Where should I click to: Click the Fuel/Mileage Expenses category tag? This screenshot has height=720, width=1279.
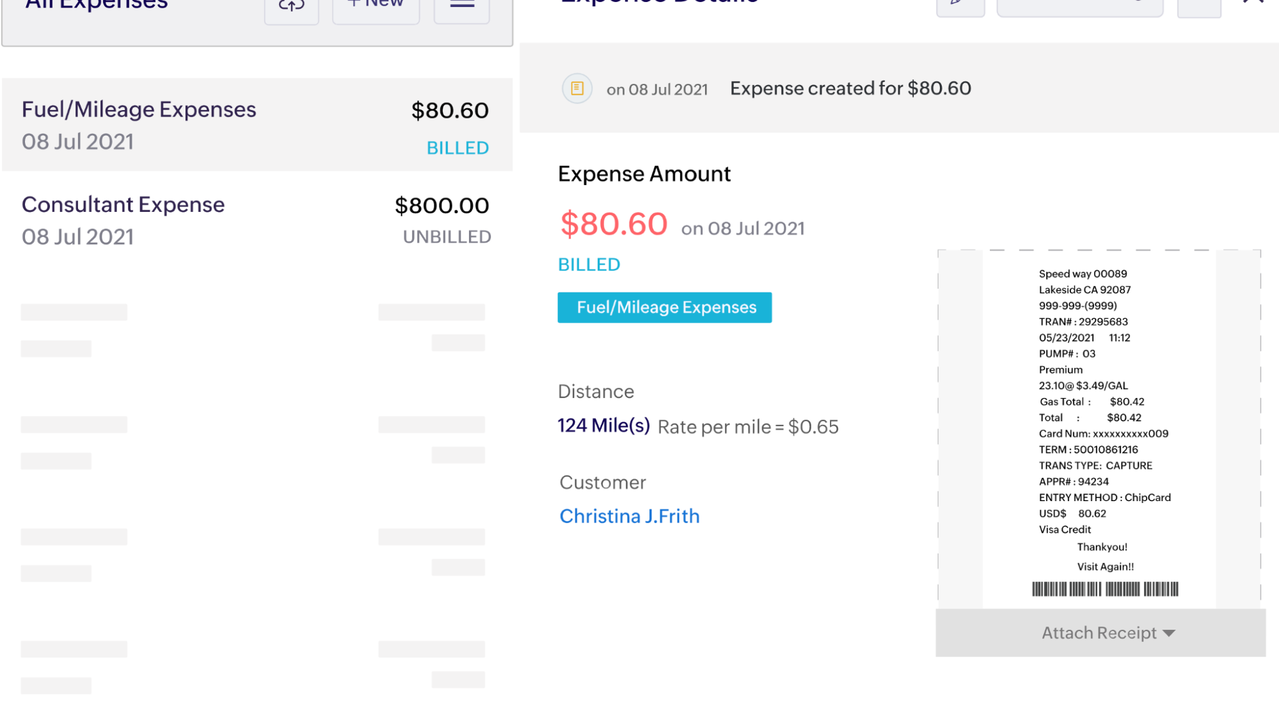coord(665,307)
